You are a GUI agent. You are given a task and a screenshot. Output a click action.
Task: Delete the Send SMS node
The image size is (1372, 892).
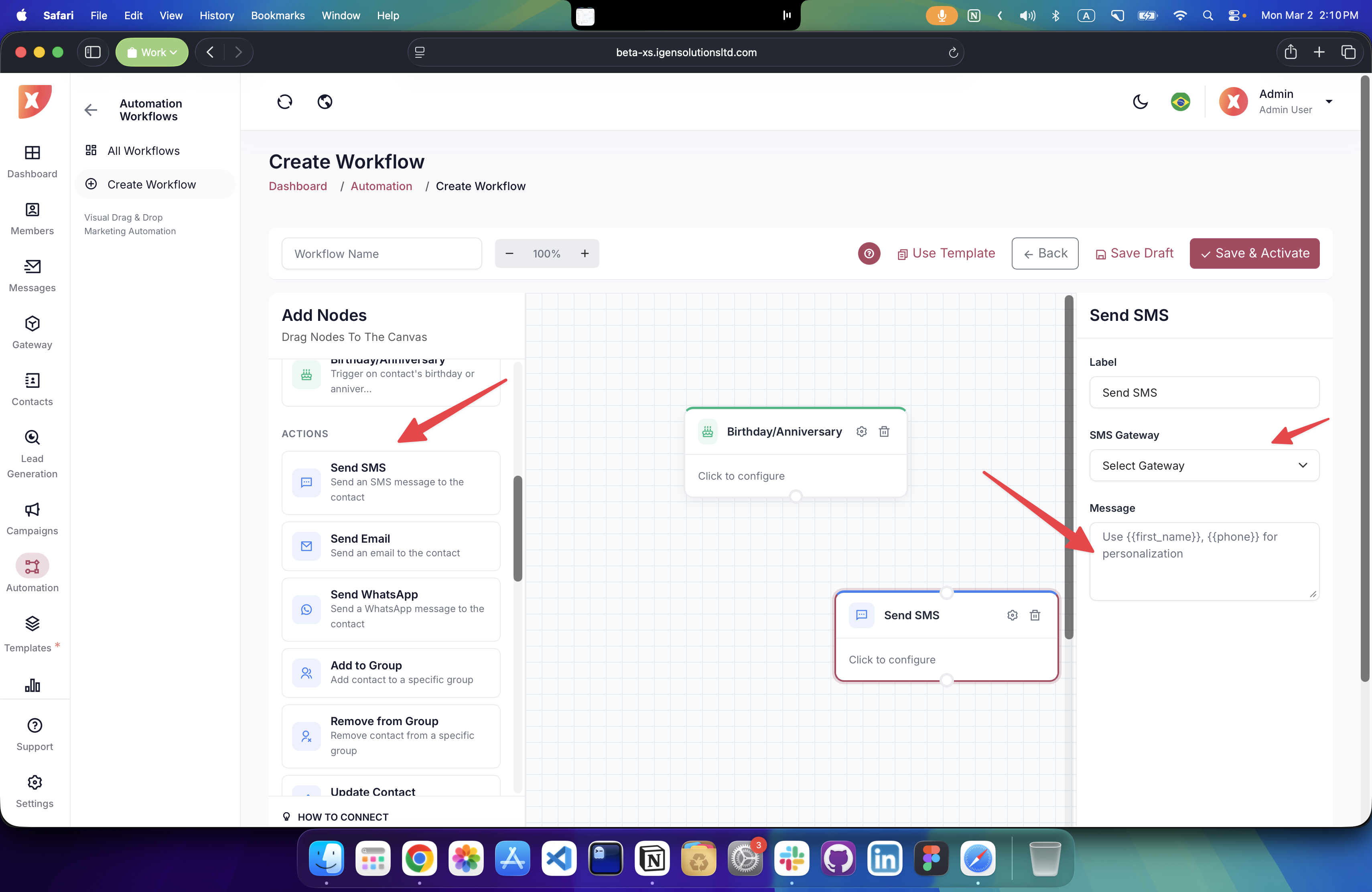[1035, 615]
